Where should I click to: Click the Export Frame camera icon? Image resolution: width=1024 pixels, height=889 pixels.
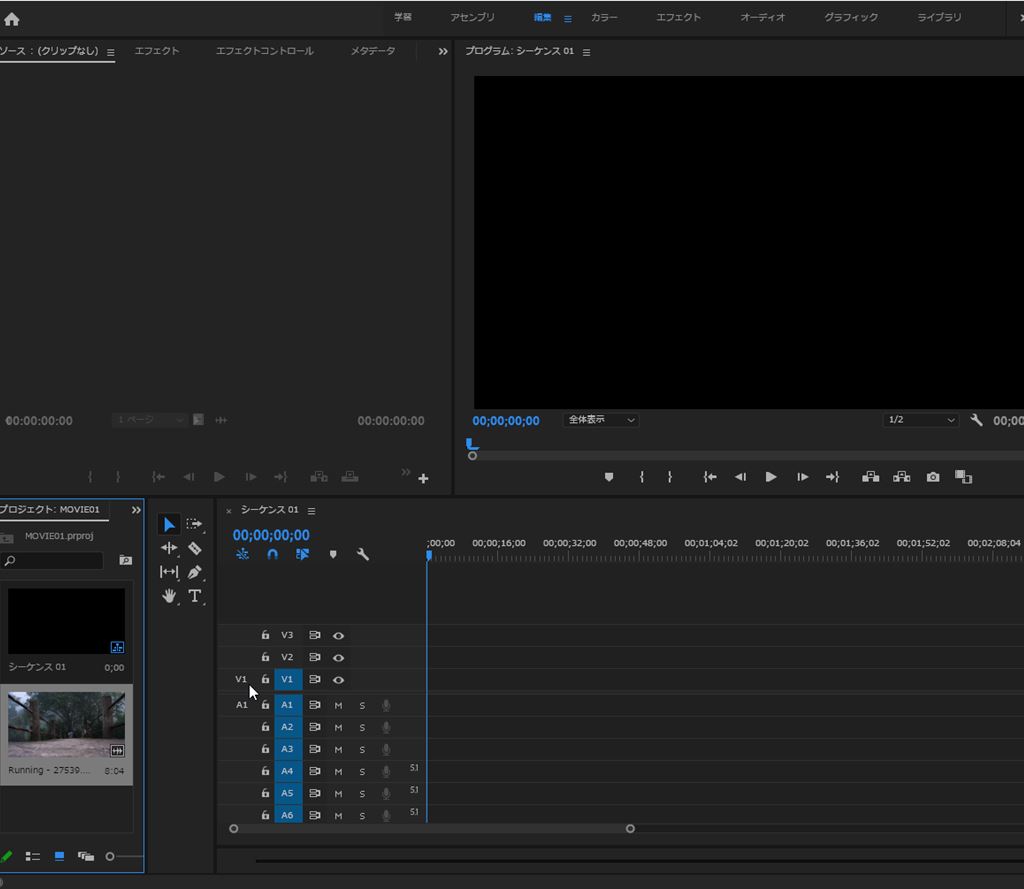933,477
